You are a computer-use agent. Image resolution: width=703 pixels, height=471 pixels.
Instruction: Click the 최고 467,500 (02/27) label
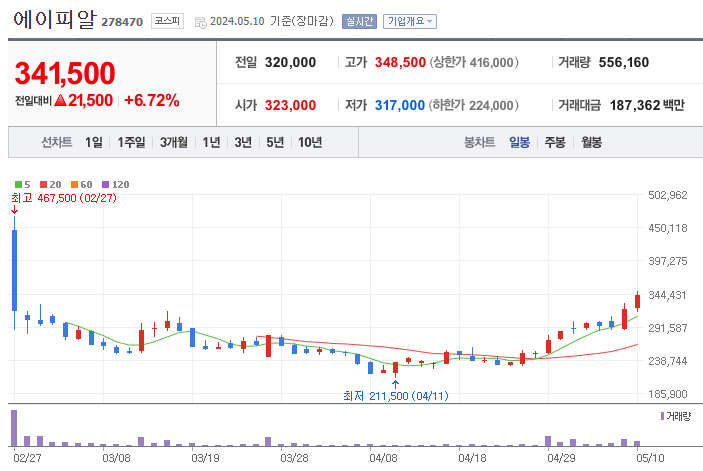click(64, 198)
